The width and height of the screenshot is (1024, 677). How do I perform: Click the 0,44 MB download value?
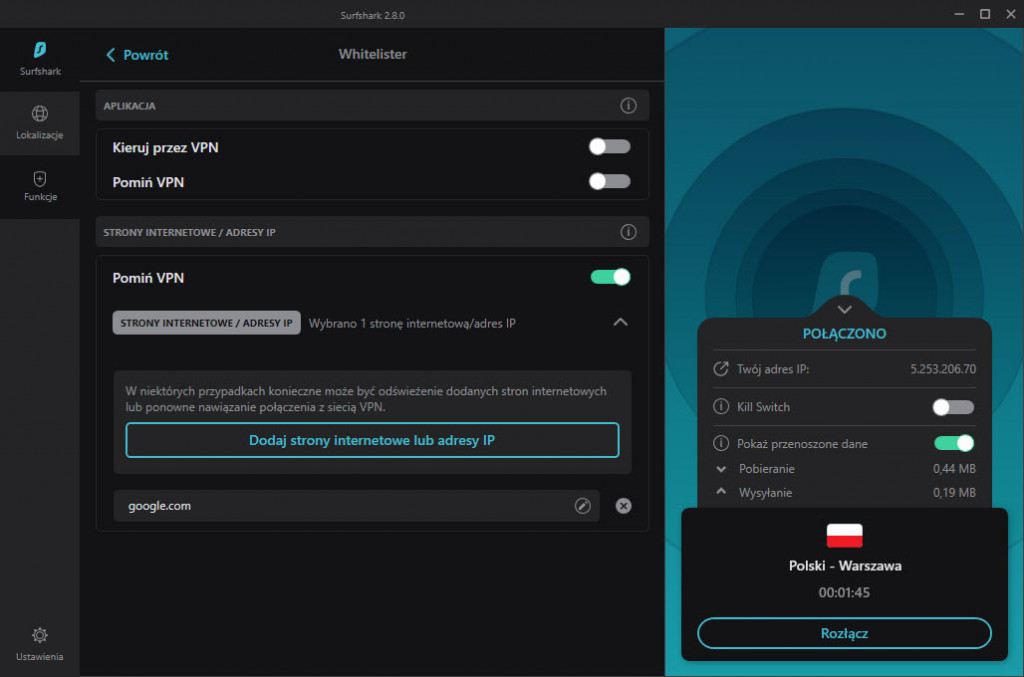pyautogui.click(x=954, y=469)
